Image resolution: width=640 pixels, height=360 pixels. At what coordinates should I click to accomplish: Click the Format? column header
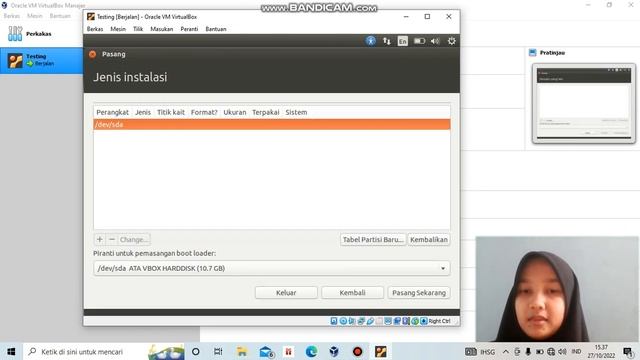click(x=204, y=112)
